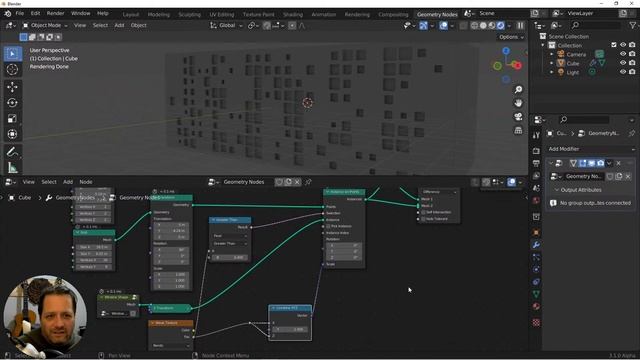Image resolution: width=640 pixels, height=360 pixels.
Task: Click the viewport pan hand icon
Action: [518, 103]
